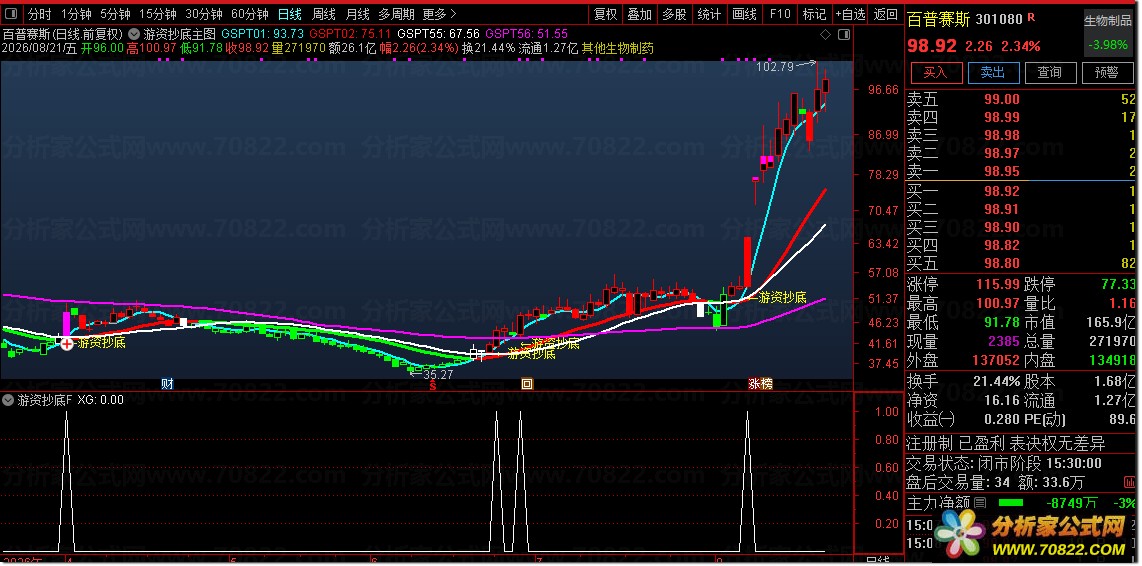
Task: Click the 跌停 limit-down price 77.33
Action: point(1116,284)
